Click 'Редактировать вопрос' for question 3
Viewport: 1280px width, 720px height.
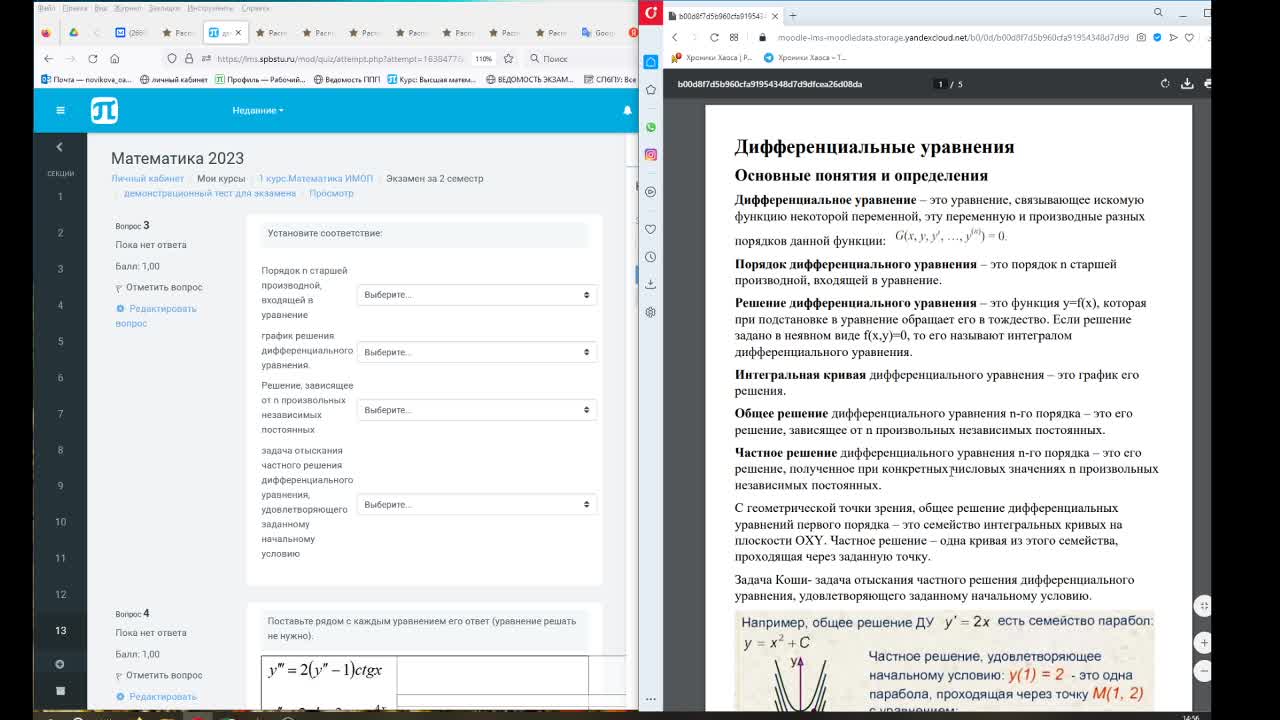coord(156,316)
